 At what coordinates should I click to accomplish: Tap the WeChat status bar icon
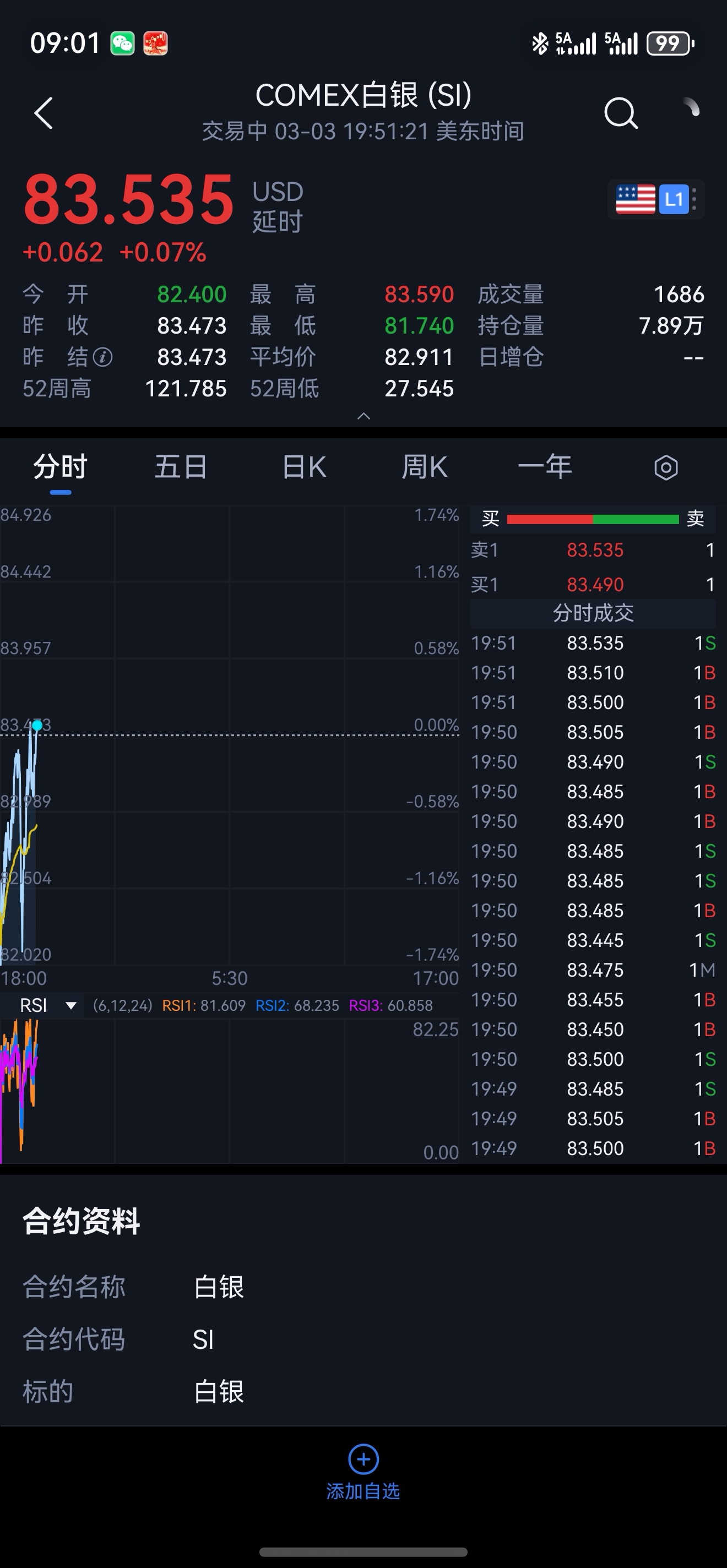(x=122, y=44)
